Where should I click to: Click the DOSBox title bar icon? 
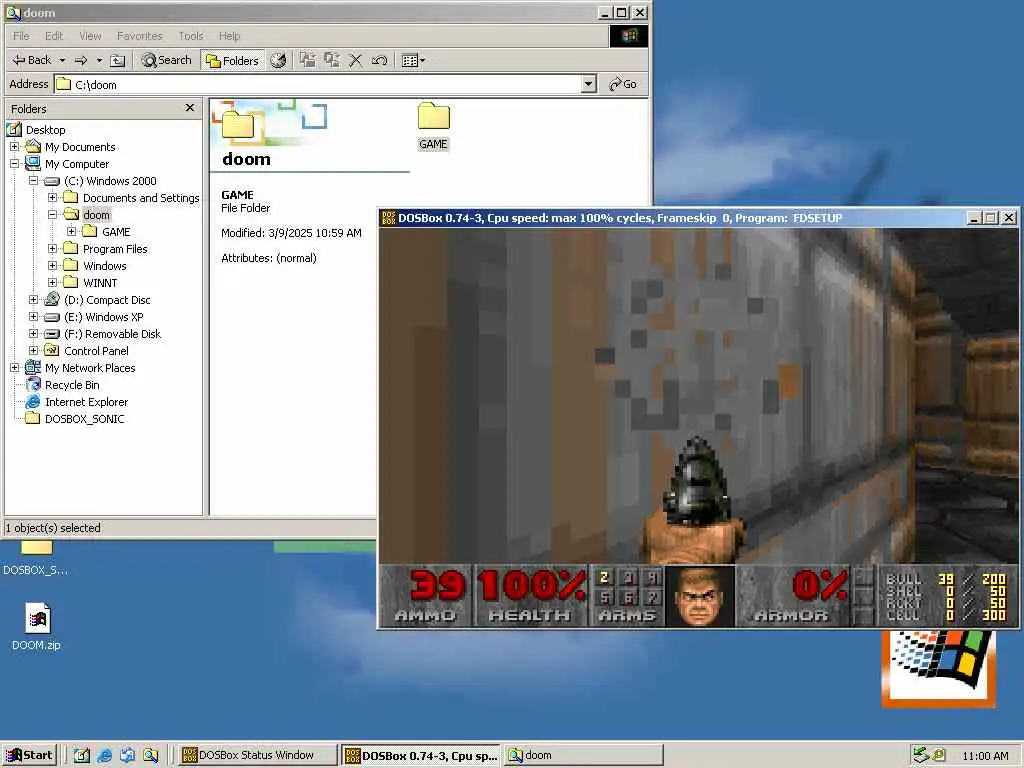point(389,218)
